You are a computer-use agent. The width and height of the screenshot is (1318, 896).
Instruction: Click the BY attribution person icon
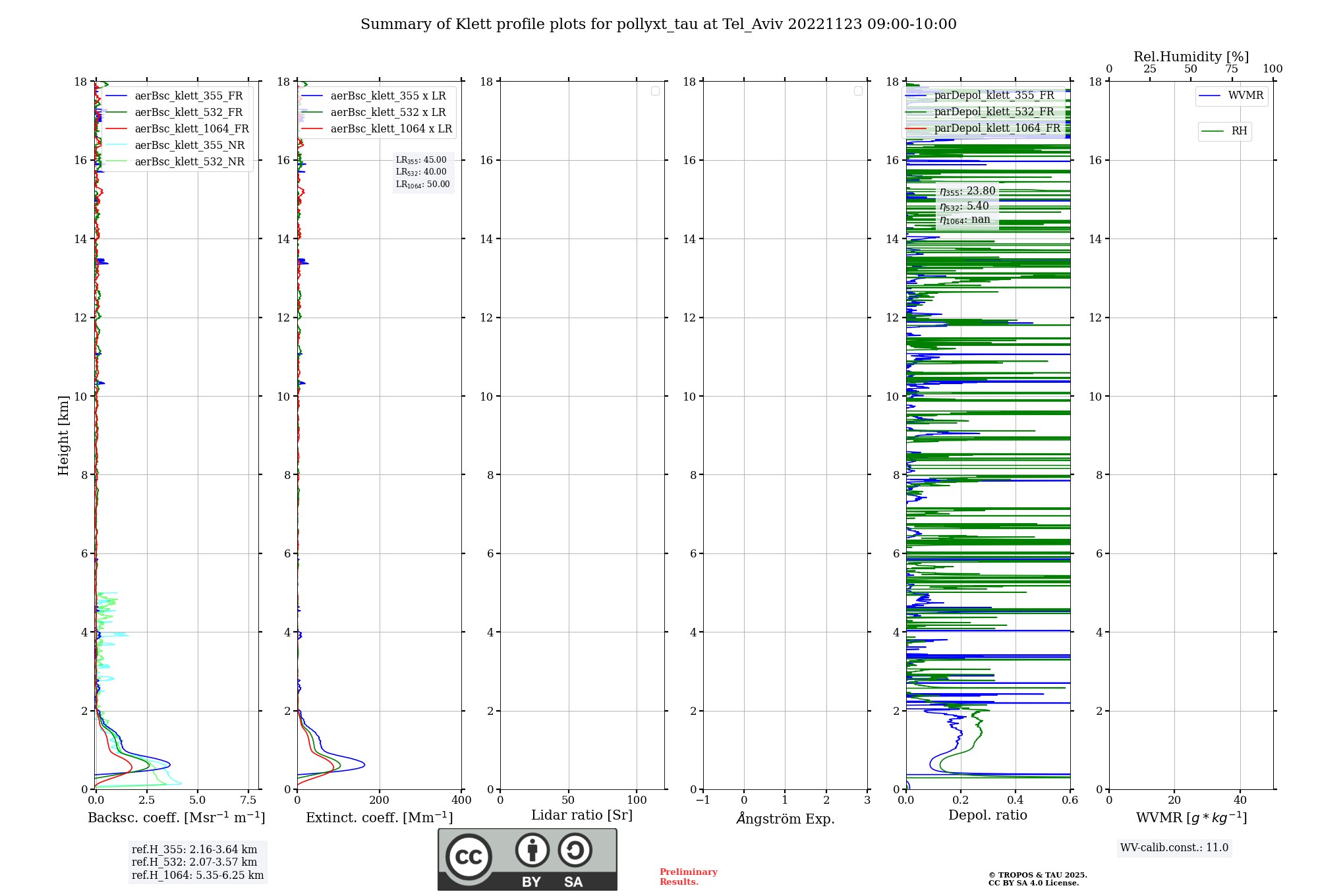[532, 850]
